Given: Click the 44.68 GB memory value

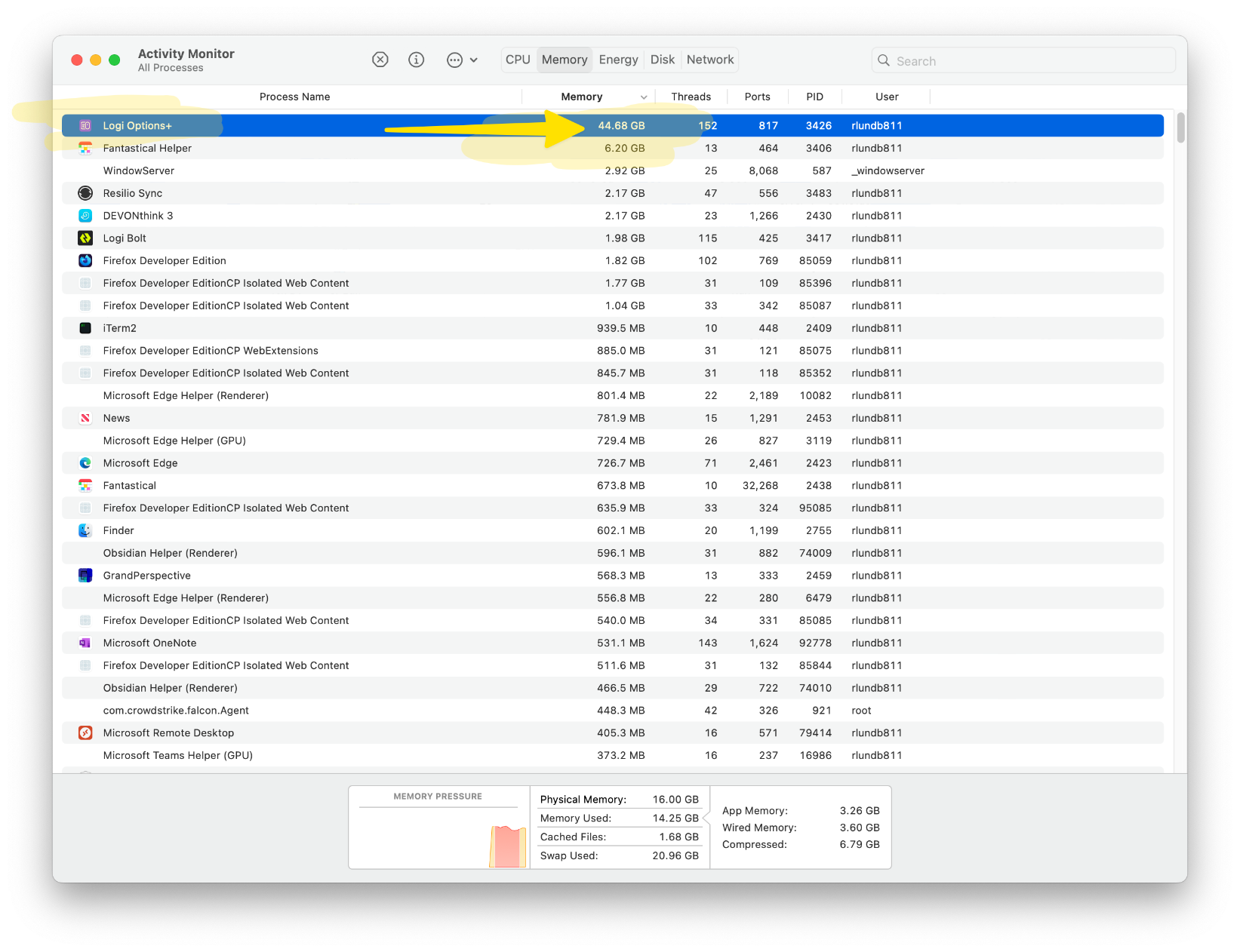Looking at the screenshot, I should [621, 126].
